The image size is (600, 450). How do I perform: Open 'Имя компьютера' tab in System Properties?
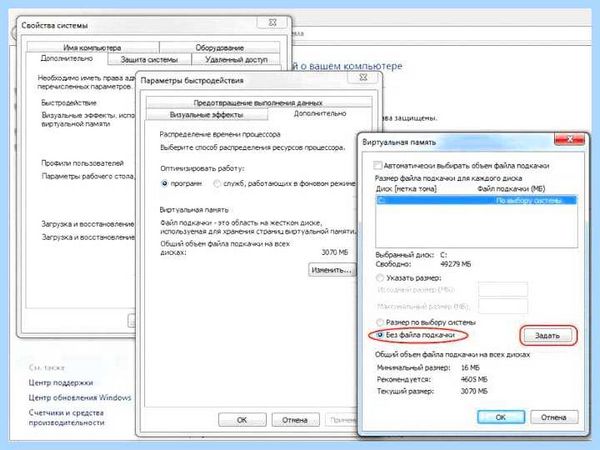92,47
